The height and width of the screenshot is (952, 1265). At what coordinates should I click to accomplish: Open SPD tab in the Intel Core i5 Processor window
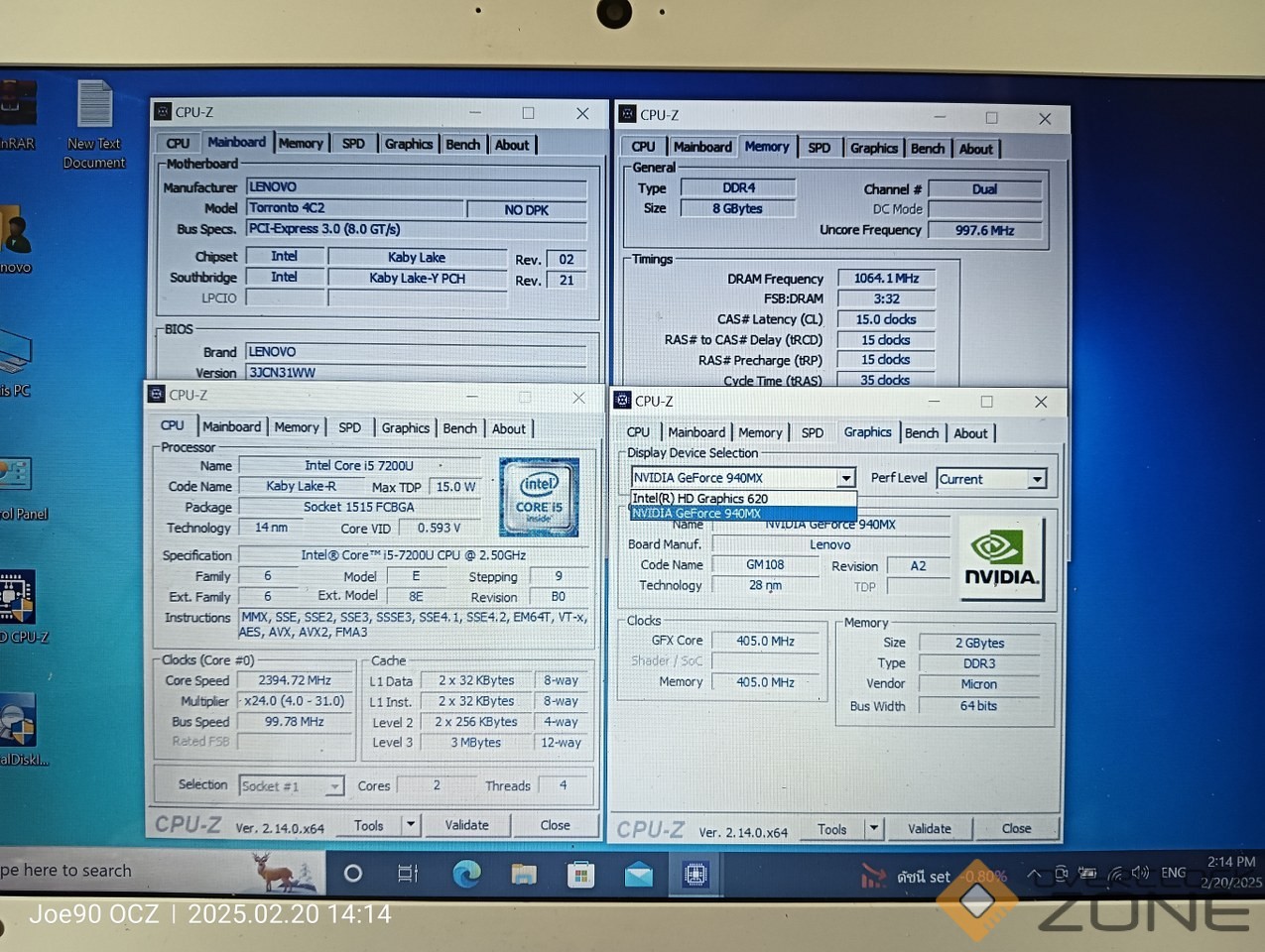coord(349,427)
